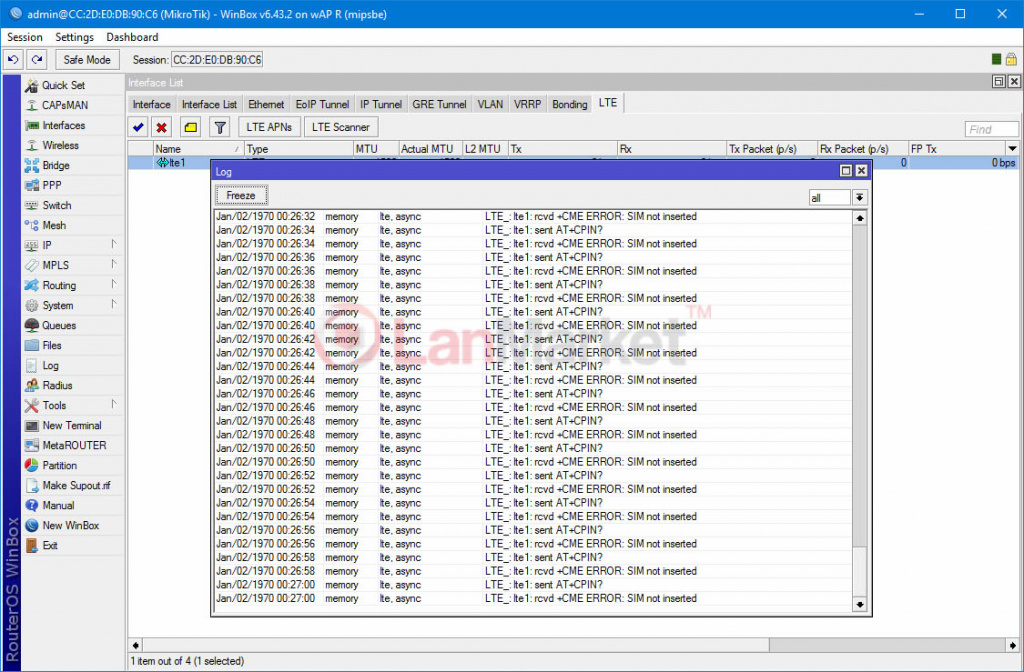Click the yellow Comment icon in toolbar
1024x672 pixels.
tap(190, 128)
